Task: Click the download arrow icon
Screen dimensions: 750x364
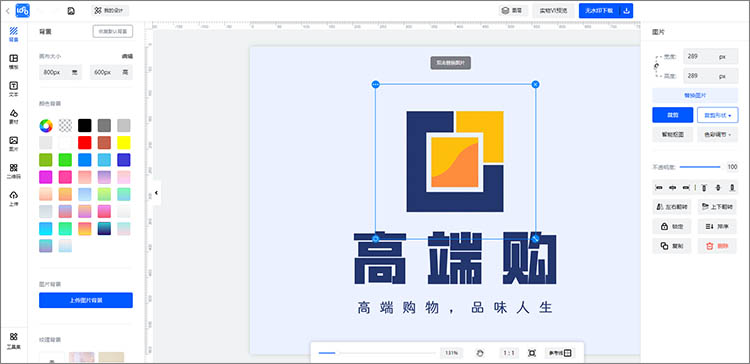Action: [627, 11]
